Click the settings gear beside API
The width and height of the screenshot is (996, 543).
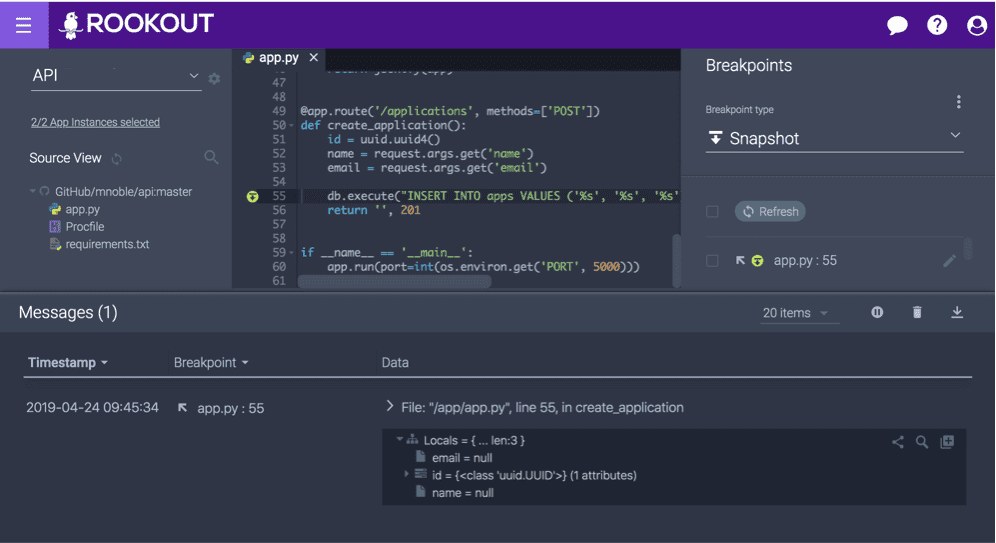(214, 78)
